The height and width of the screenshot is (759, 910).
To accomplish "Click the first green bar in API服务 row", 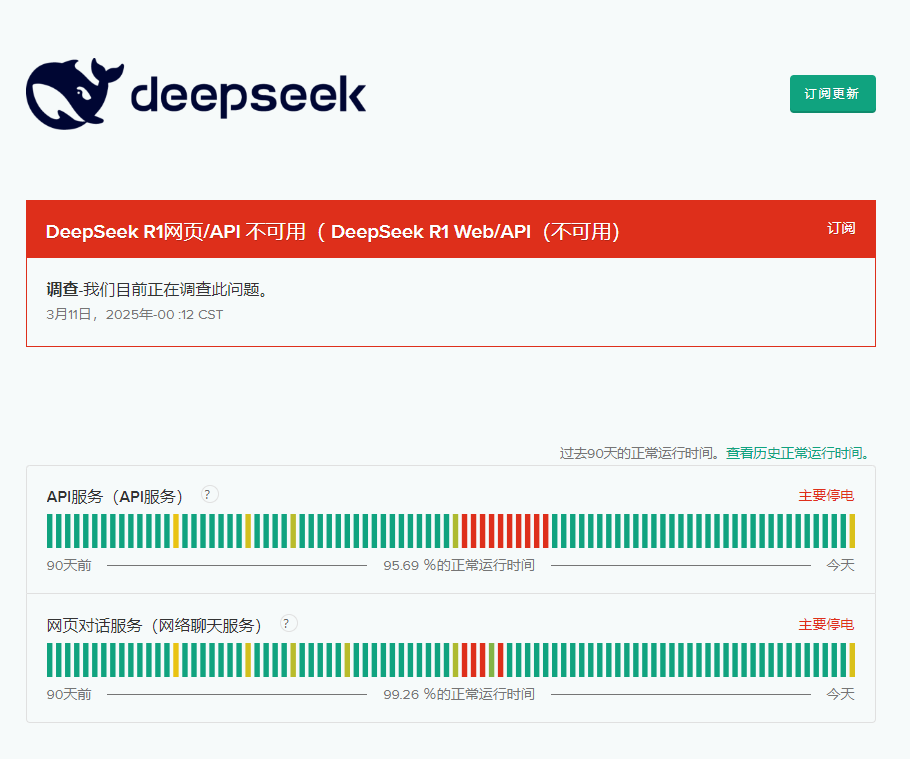I will pyautogui.click(x=50, y=530).
